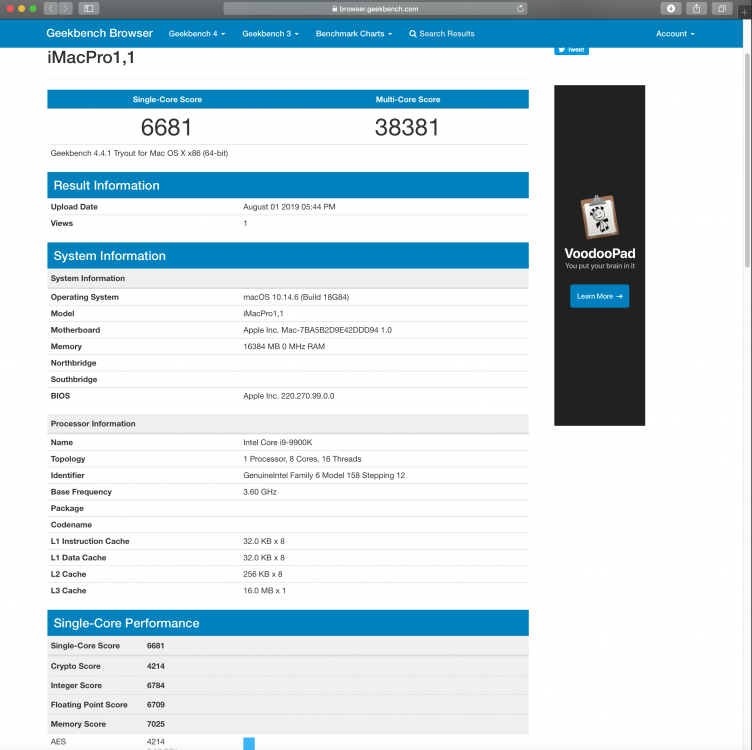752x750 pixels.
Task: Open the Safari share button
Action: (x=696, y=8)
